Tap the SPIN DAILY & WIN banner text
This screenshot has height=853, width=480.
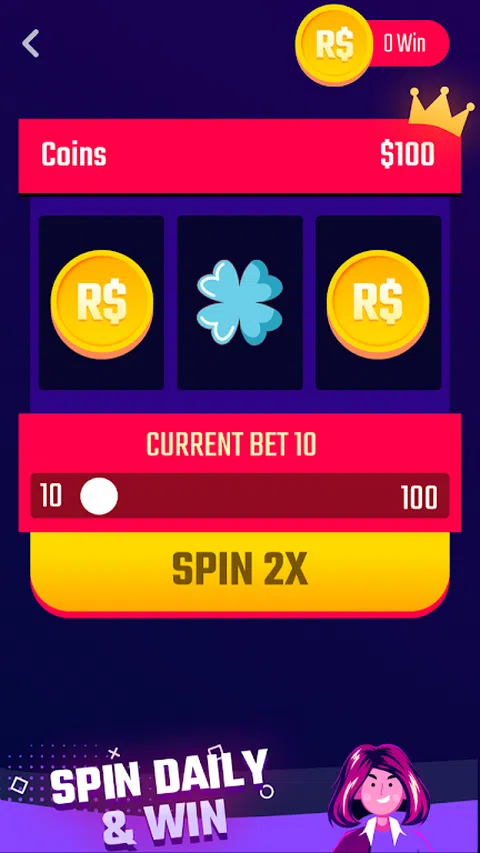point(158,797)
